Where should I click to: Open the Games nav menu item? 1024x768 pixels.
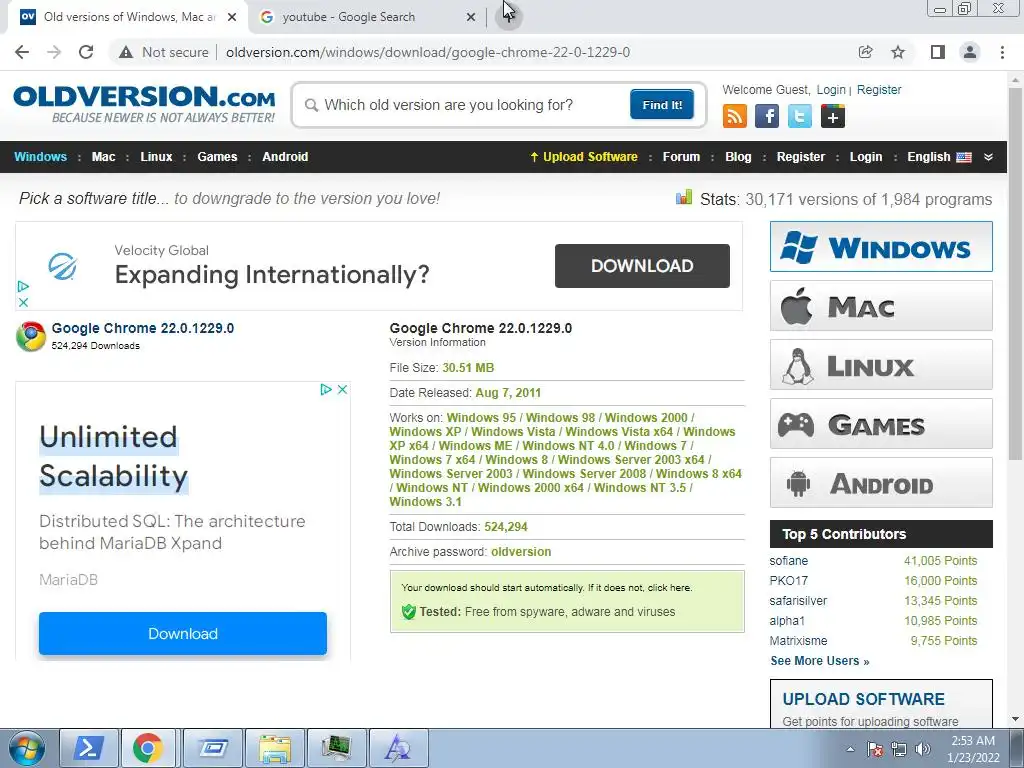pos(217,157)
